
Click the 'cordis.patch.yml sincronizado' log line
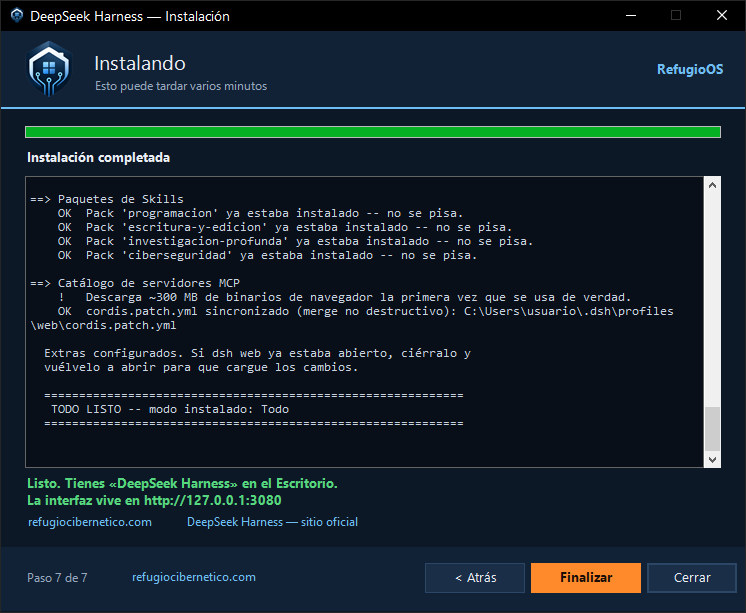(352, 318)
